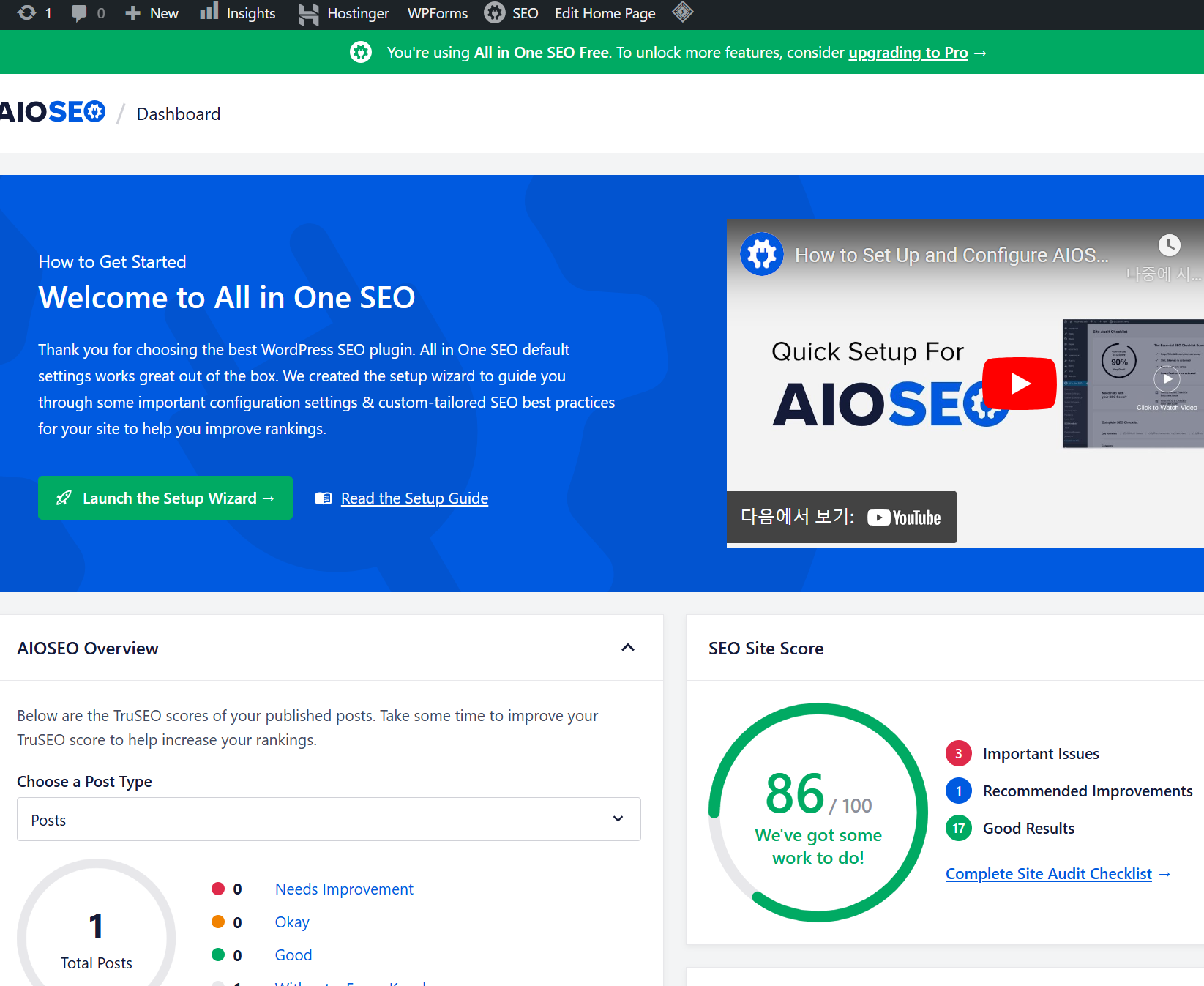Click the Hostinger logo icon
This screenshot has width=1204, height=986.
click(x=308, y=13)
